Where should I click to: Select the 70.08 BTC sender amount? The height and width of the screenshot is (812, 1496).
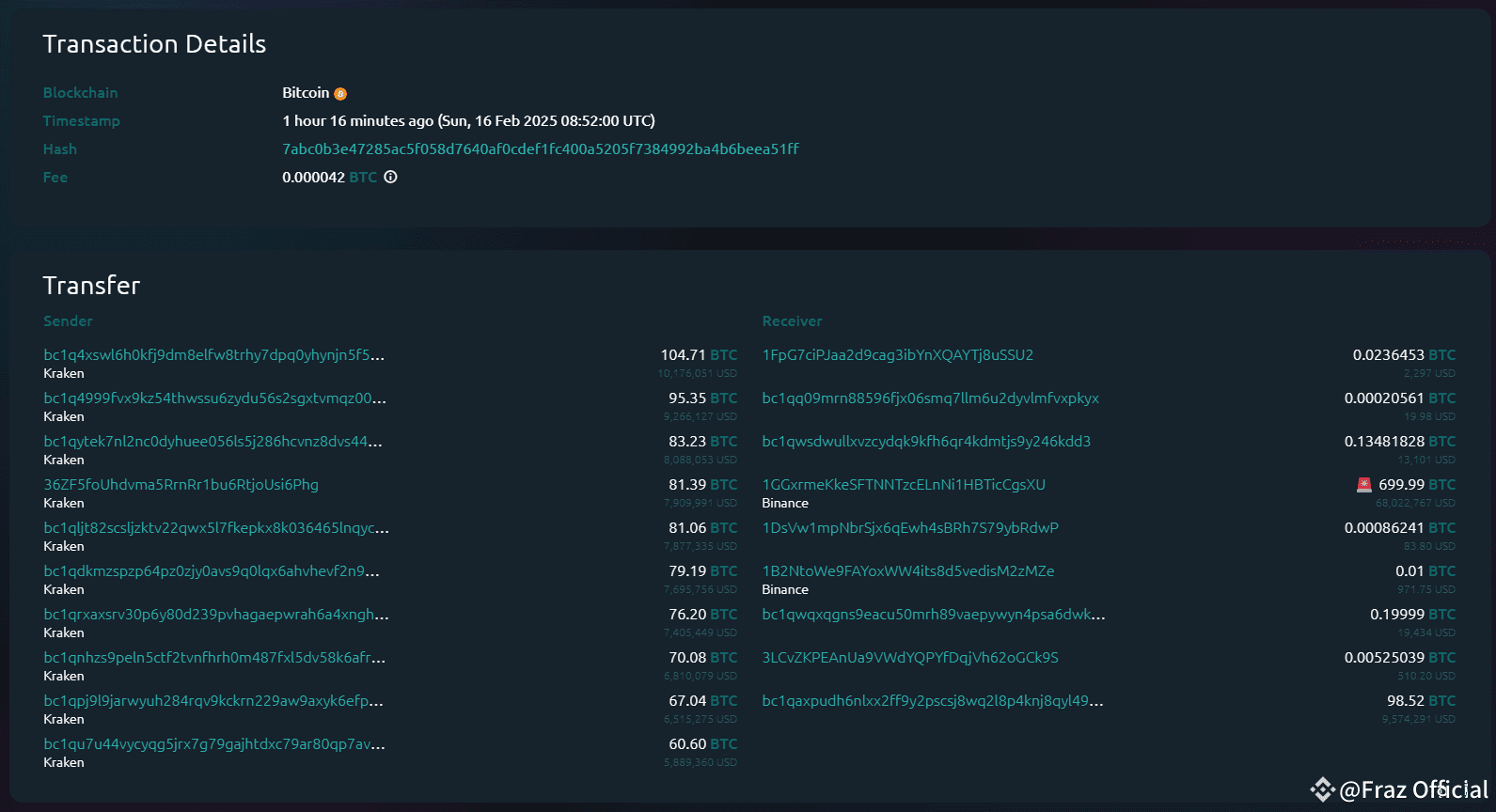pyautogui.click(x=702, y=658)
